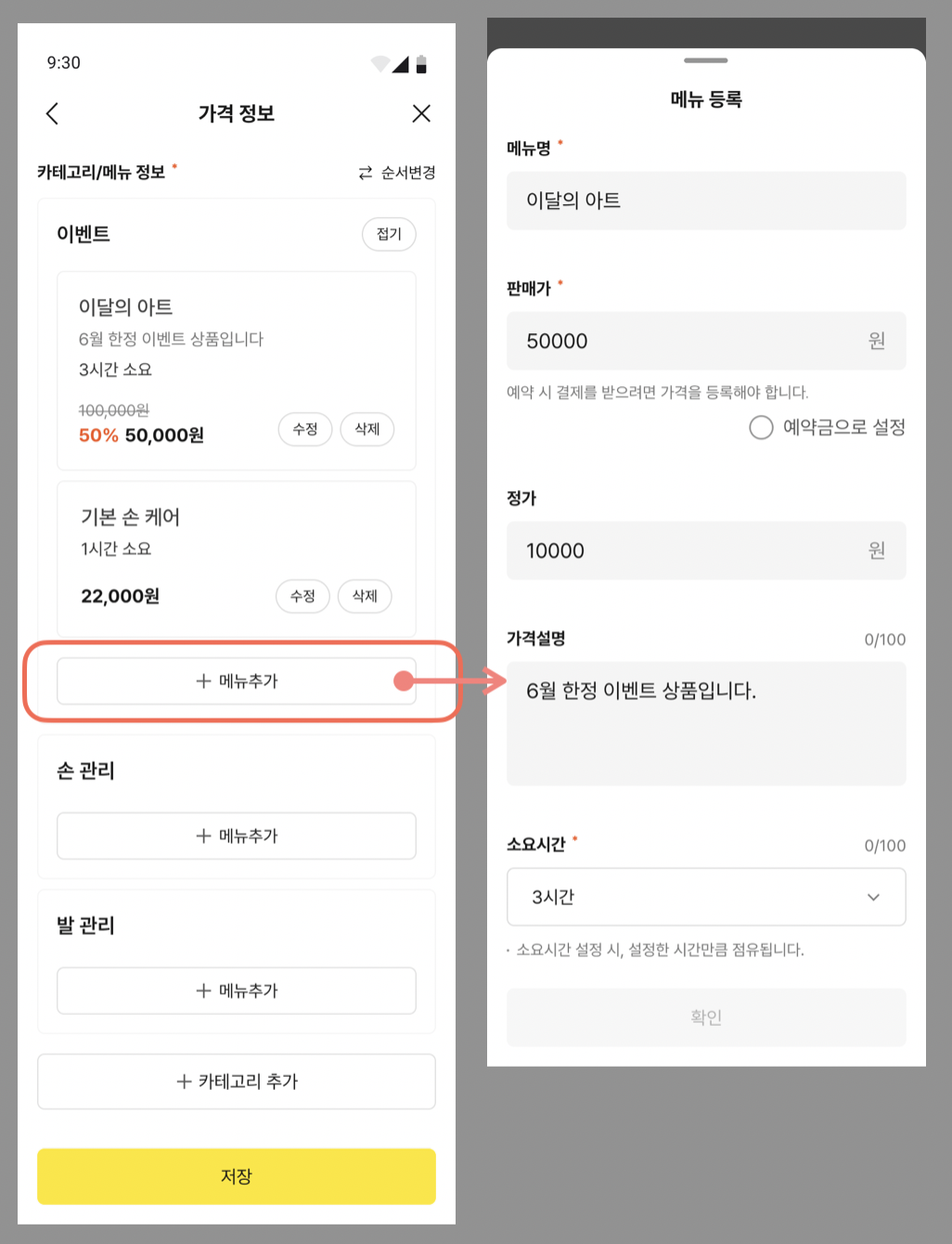This screenshot has height=1244, width=952.
Task: Tap the 확인 button in 메뉴 등록
Action: 706,1017
